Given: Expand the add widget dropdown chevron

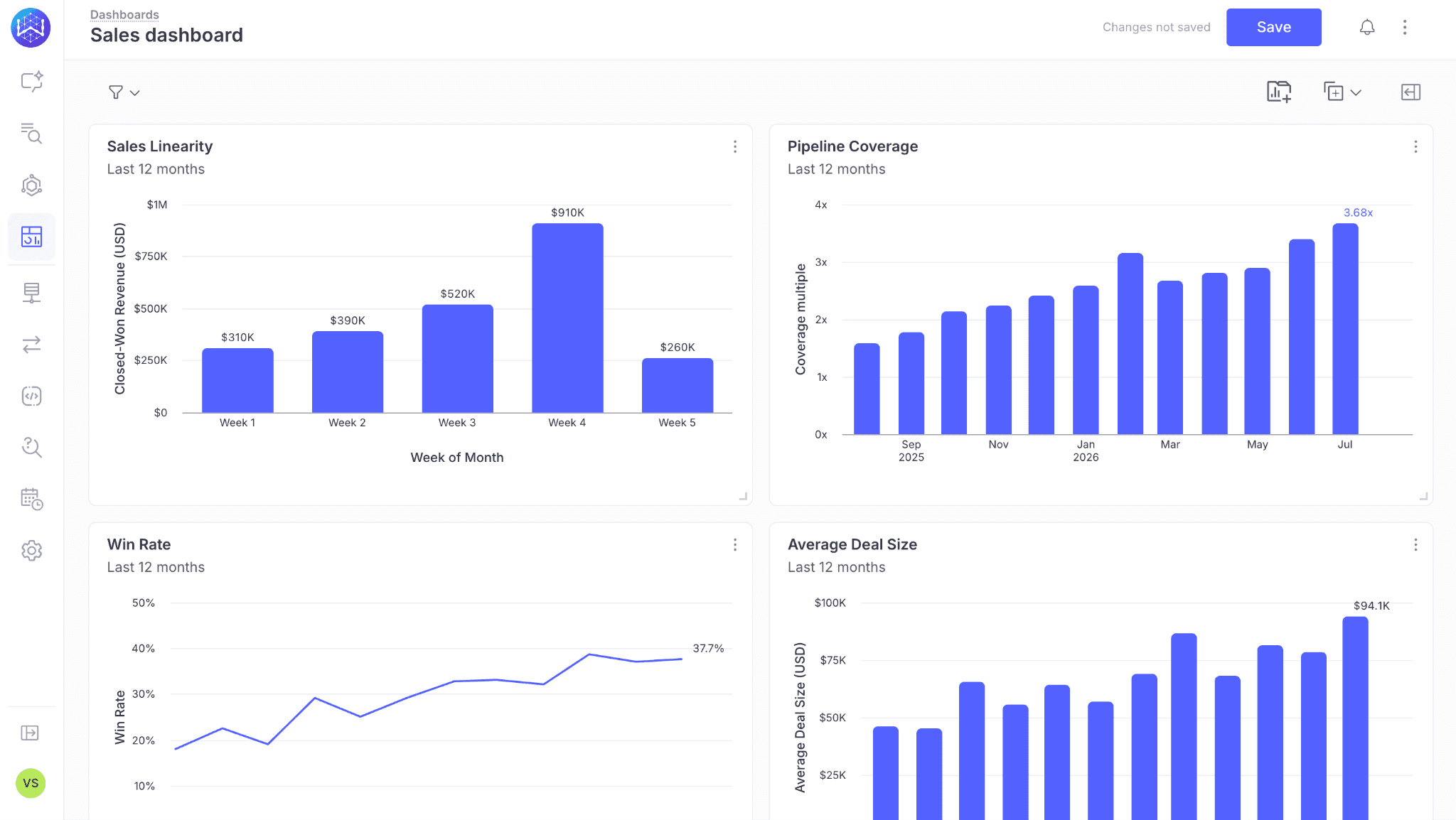Looking at the screenshot, I should pos(1356,92).
